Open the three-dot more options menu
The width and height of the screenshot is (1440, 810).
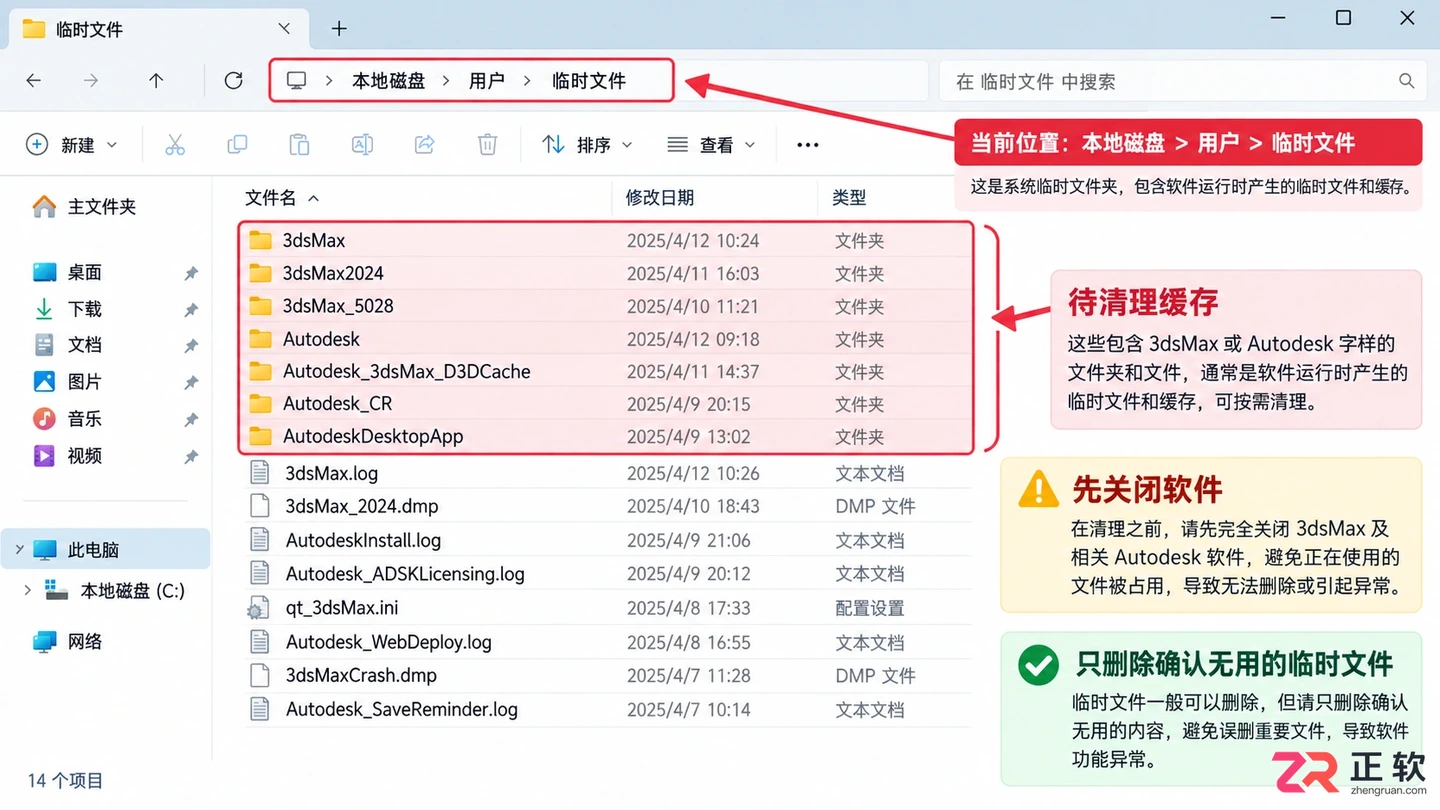[808, 145]
